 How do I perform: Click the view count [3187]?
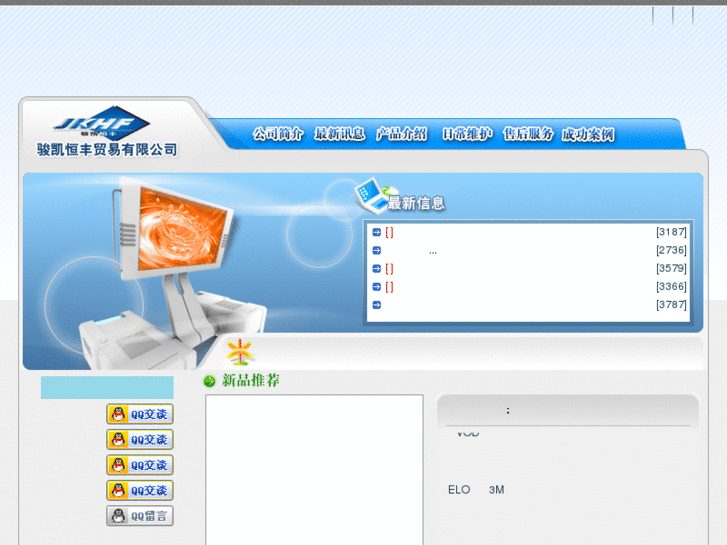point(671,232)
